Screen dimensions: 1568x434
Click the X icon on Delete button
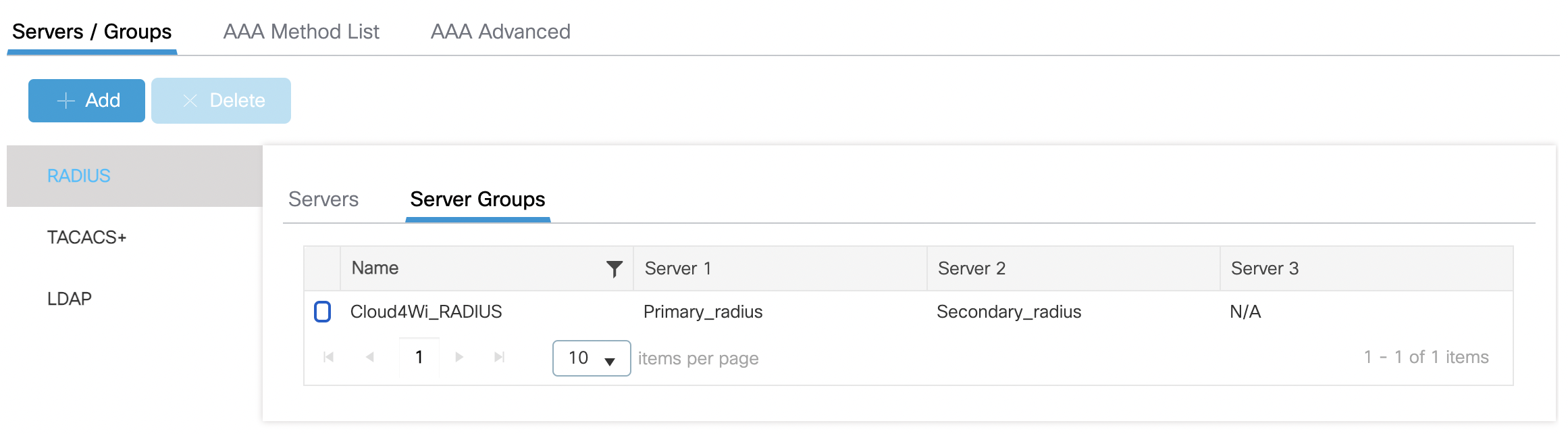coord(190,101)
